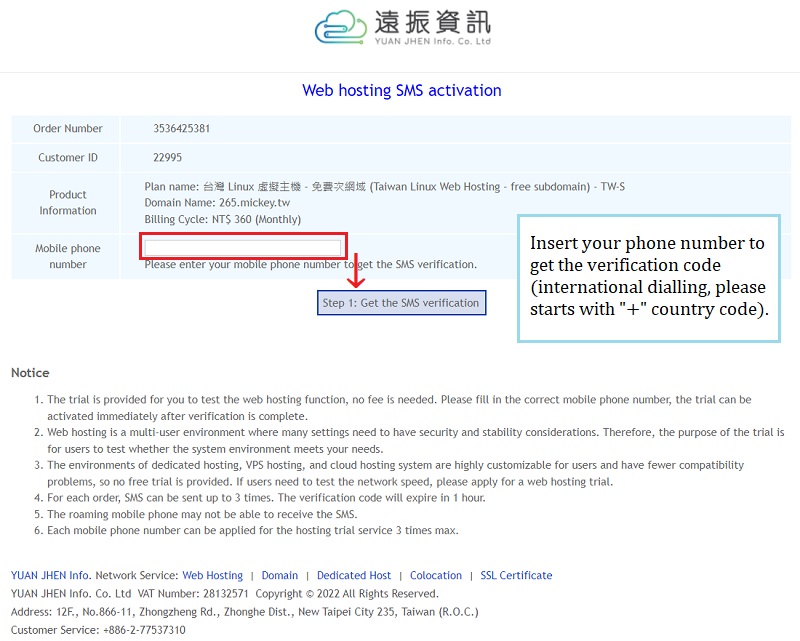Click the Product Information label cell
This screenshot has width=800, height=641.
pos(66,203)
